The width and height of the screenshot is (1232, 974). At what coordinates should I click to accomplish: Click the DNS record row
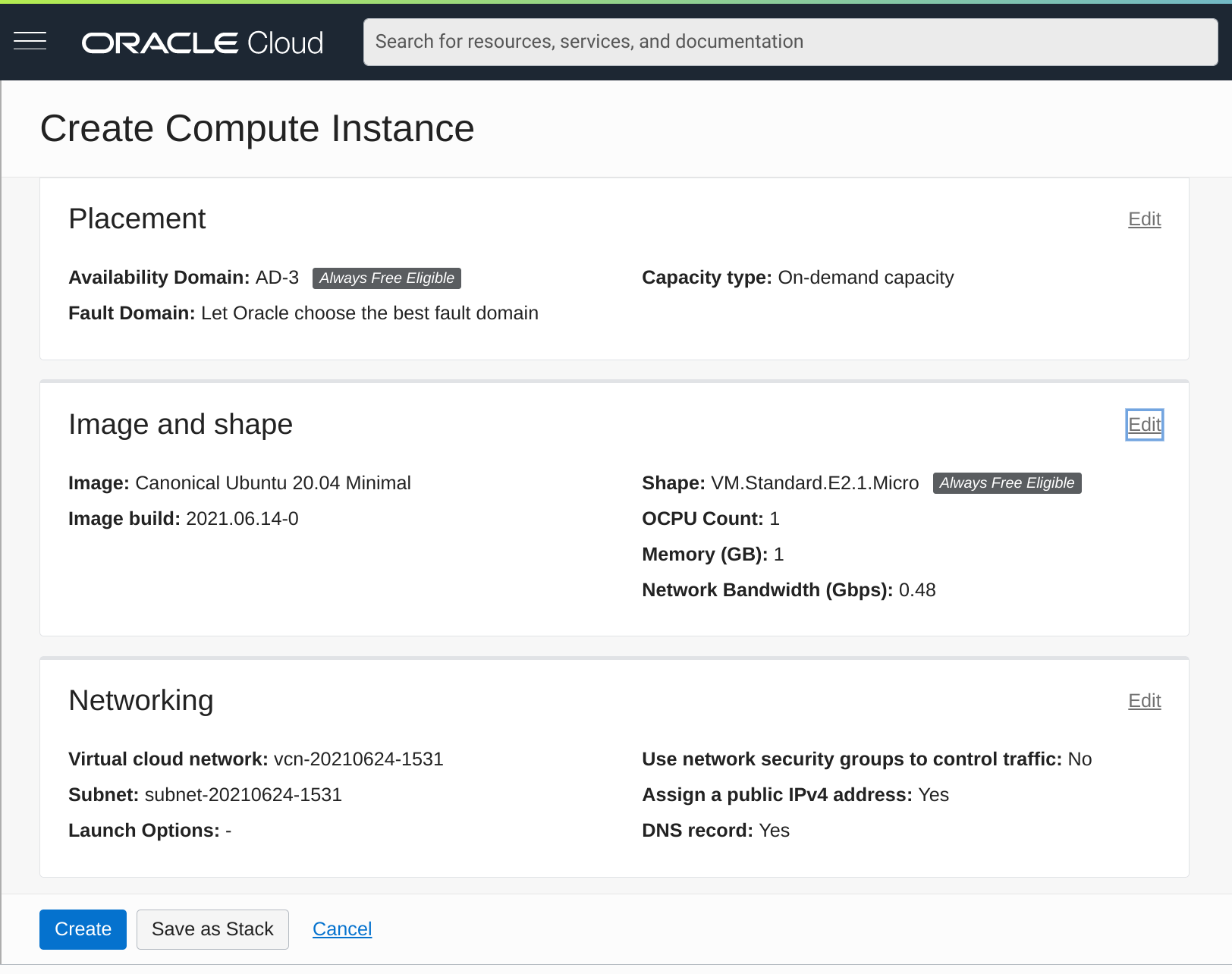(716, 831)
